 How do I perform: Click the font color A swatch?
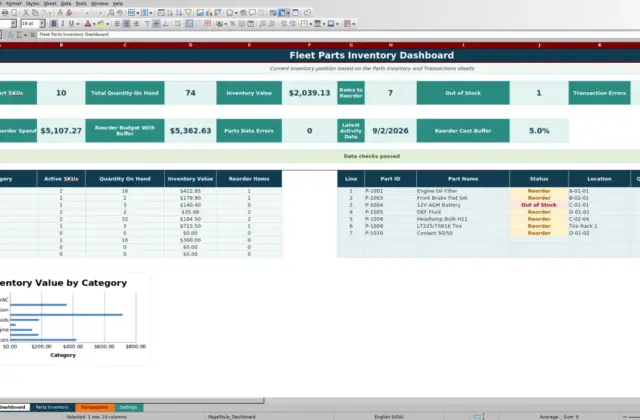87,24
